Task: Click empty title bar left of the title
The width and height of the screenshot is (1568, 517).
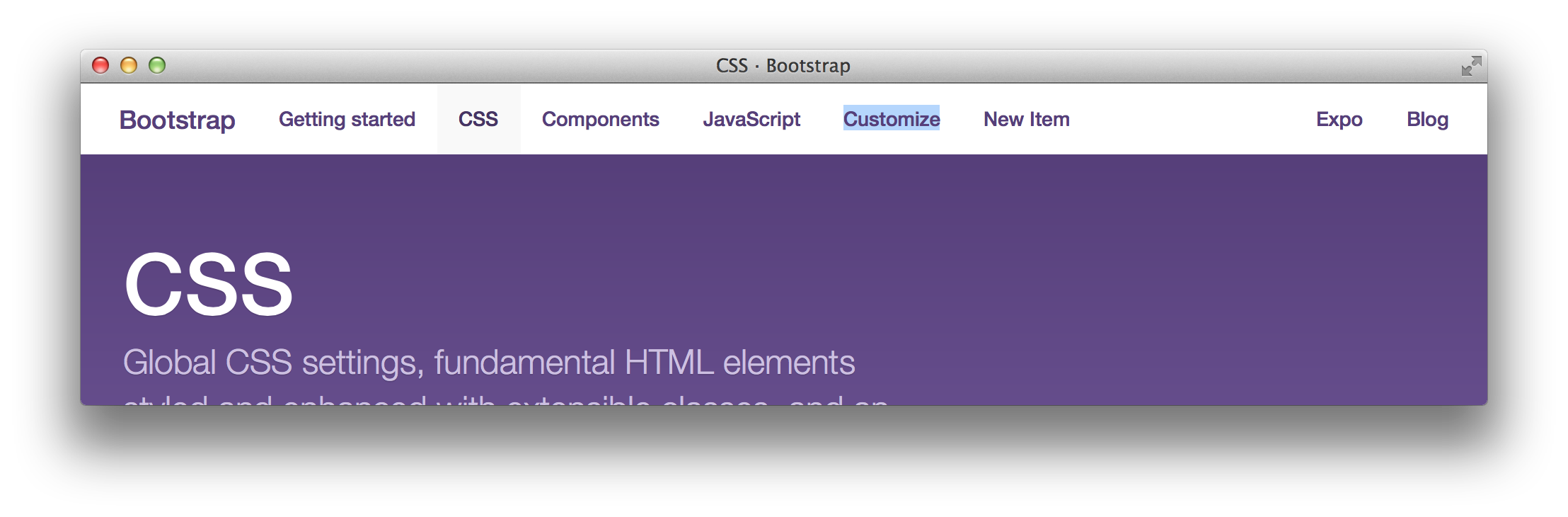Action: click(x=425, y=66)
